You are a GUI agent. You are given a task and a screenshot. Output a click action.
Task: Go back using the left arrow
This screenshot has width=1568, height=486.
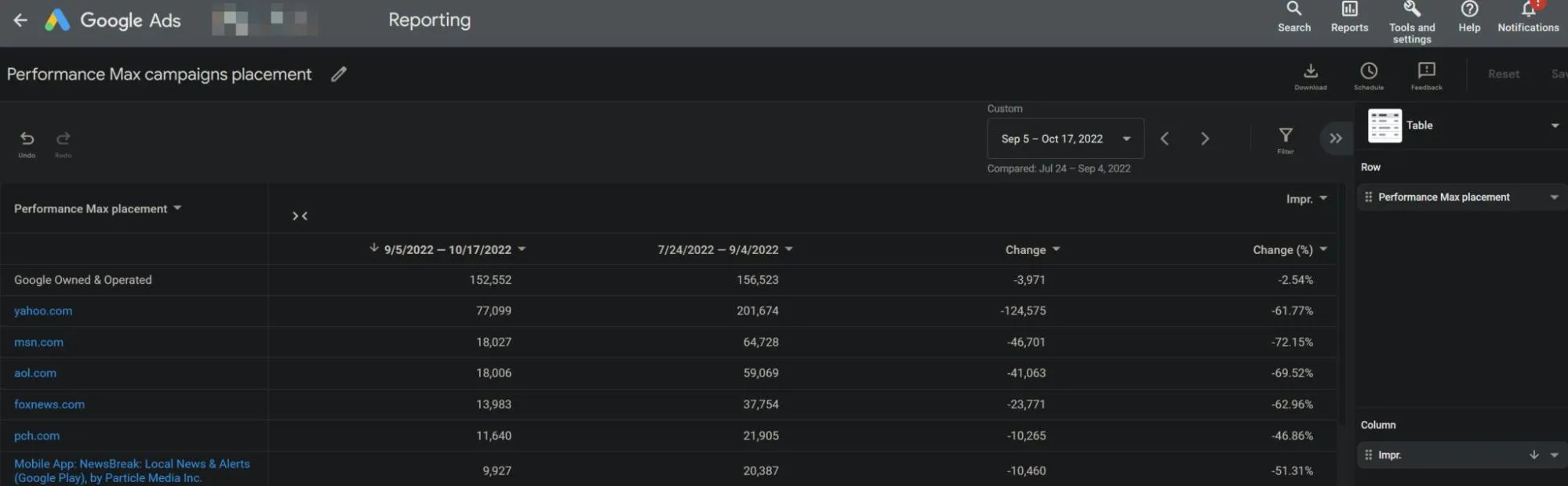[x=20, y=20]
